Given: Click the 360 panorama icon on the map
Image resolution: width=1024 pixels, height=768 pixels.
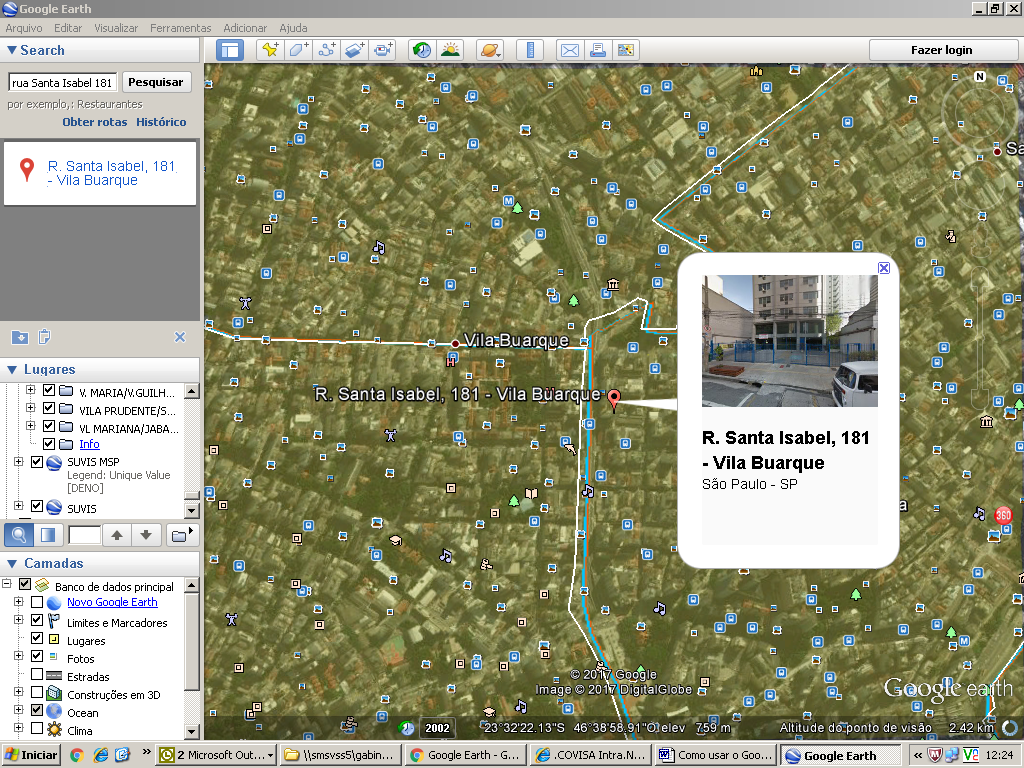Looking at the screenshot, I should pos(1003,515).
